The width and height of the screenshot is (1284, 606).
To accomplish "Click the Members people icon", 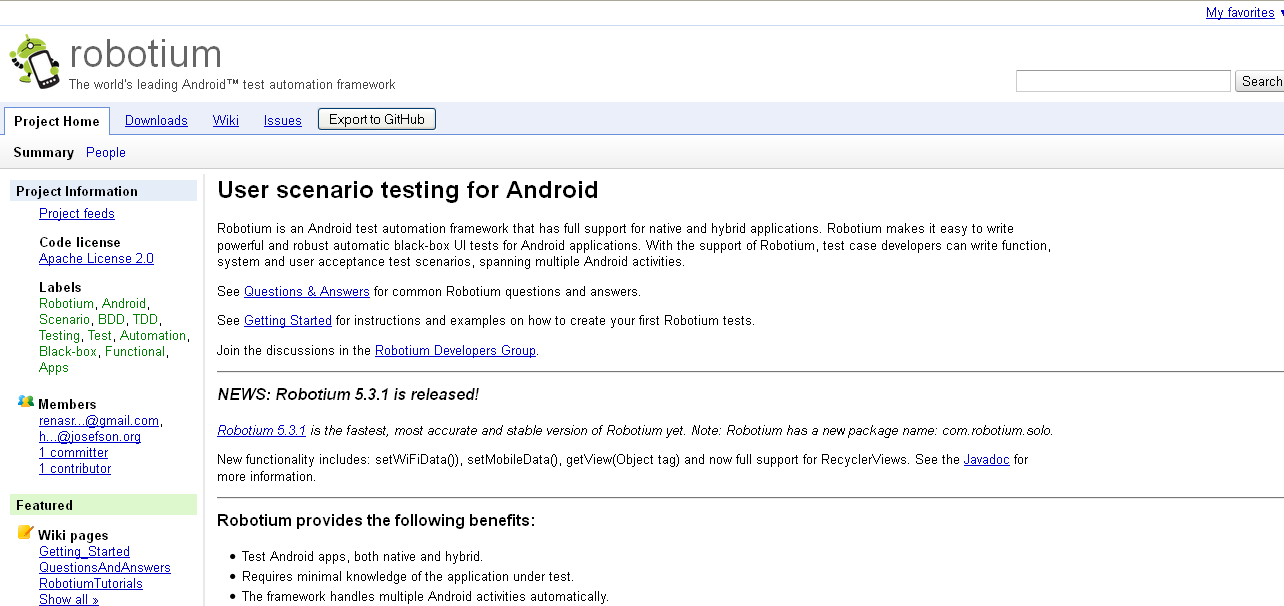I will click(x=26, y=402).
